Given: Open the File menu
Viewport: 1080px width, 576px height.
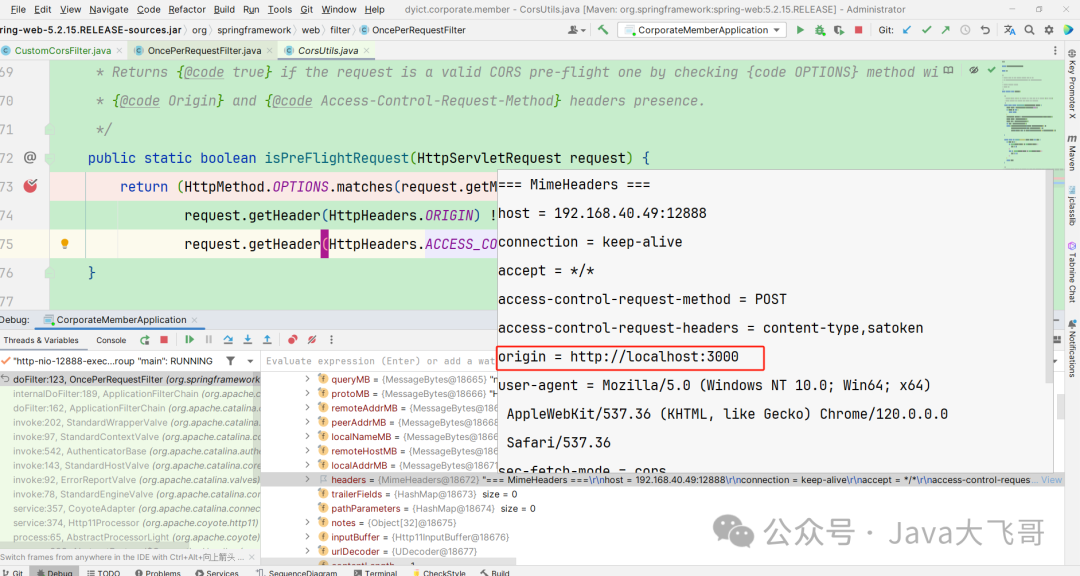Looking at the screenshot, I should coord(18,10).
